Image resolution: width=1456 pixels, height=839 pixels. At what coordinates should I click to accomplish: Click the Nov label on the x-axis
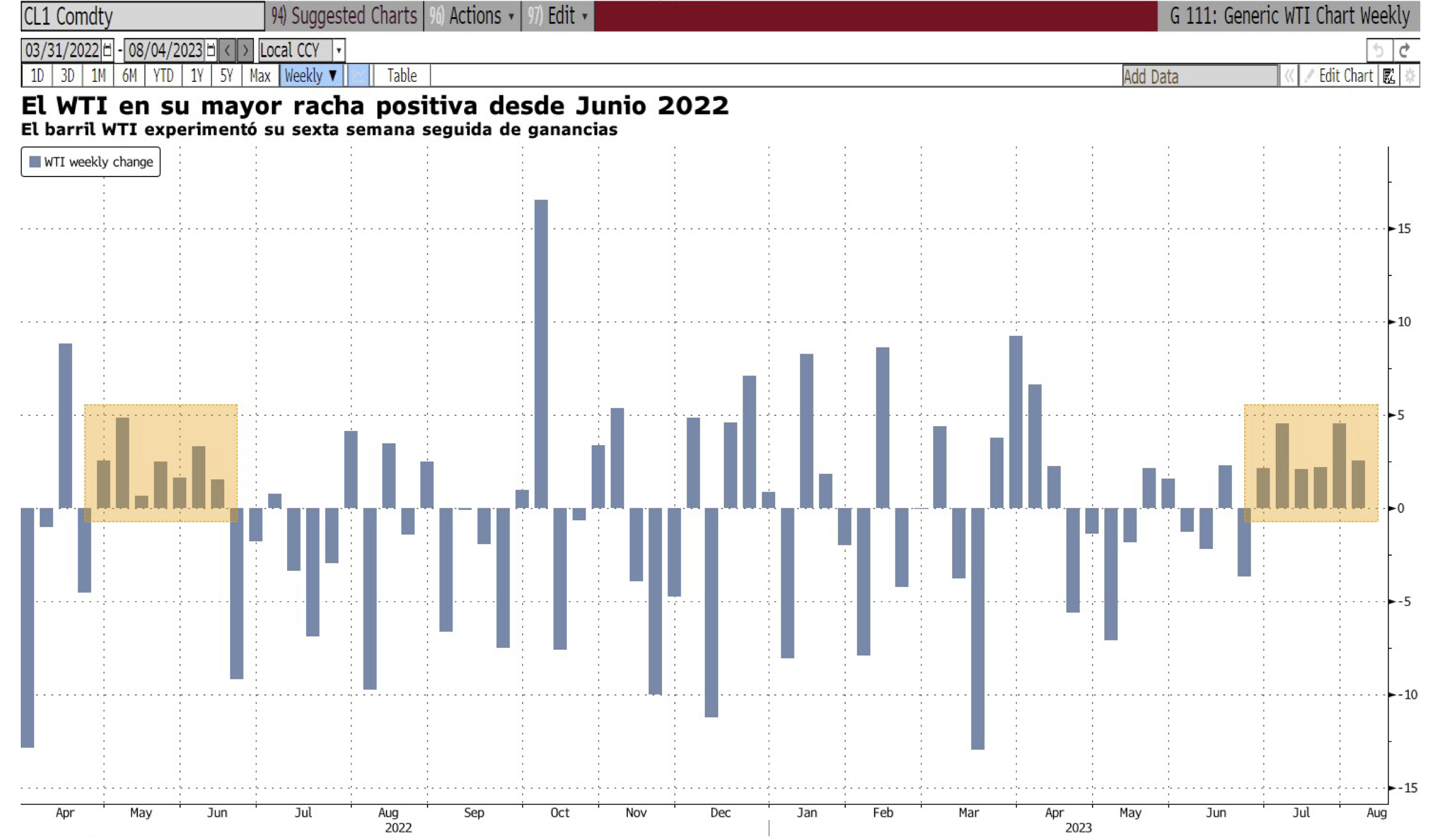pyautogui.click(x=636, y=813)
